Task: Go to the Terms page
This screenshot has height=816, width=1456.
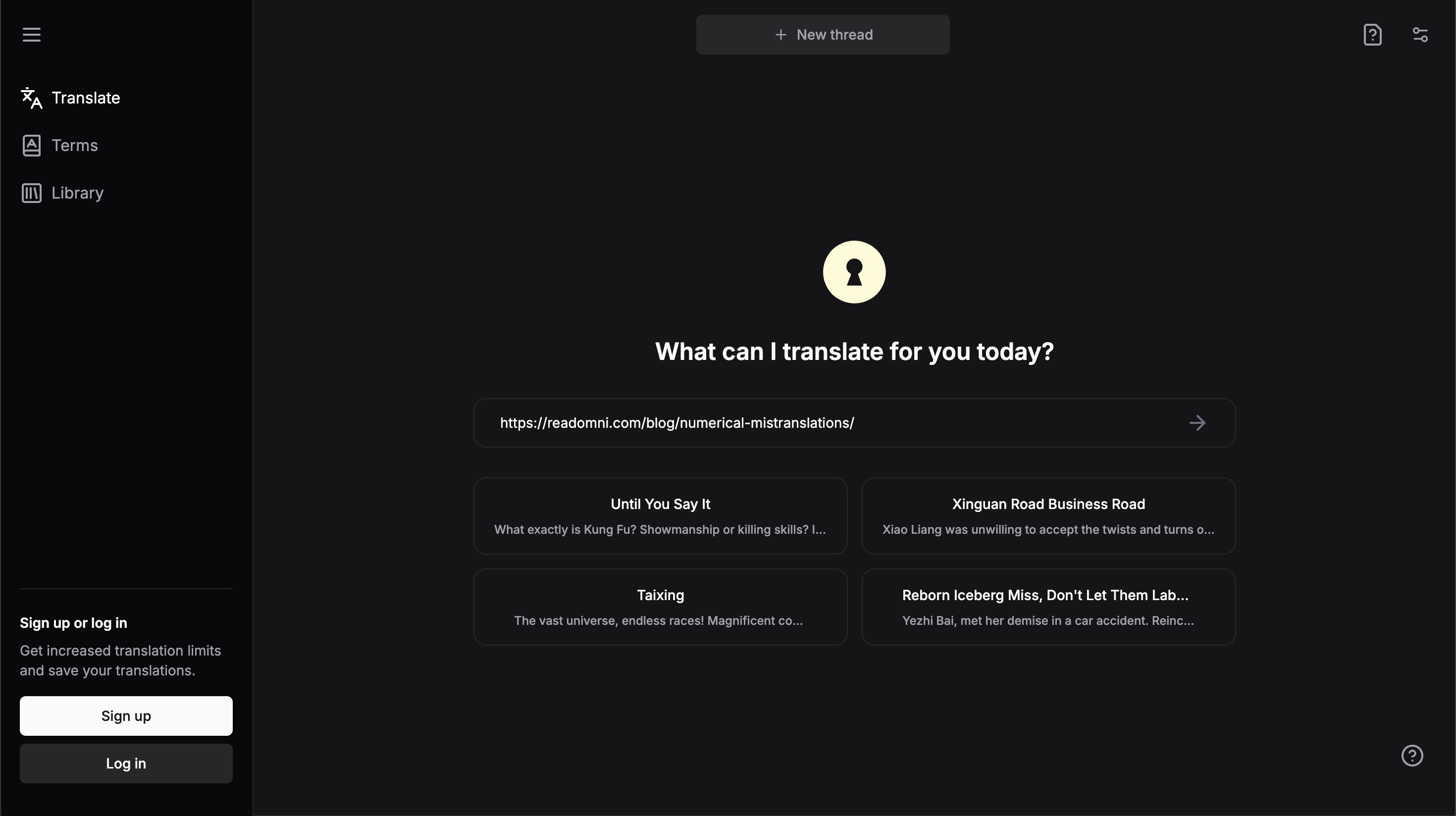Action: [75, 146]
